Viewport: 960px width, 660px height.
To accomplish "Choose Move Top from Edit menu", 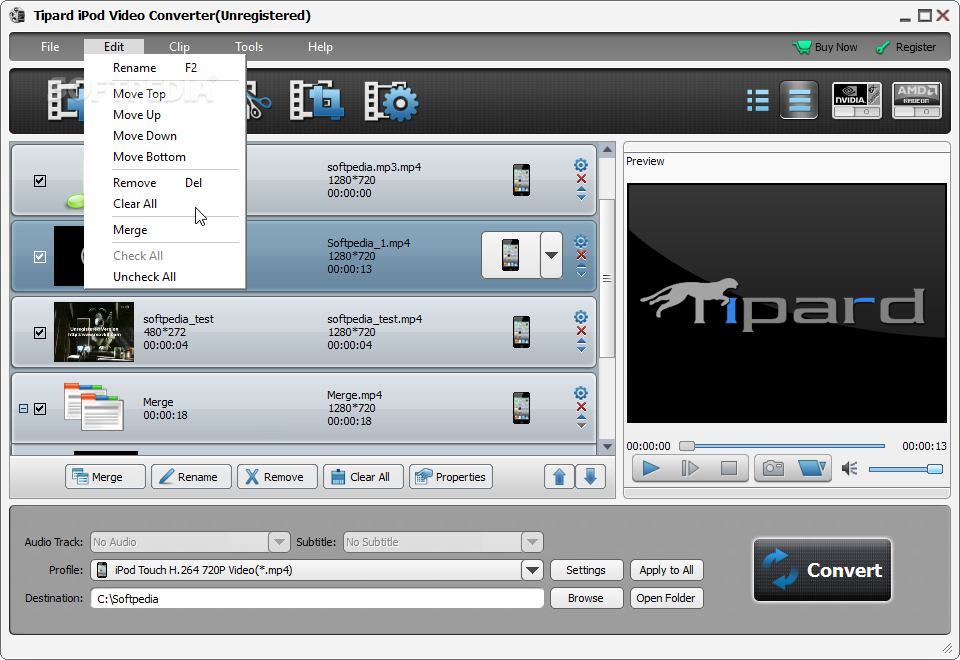I will [165, 94].
